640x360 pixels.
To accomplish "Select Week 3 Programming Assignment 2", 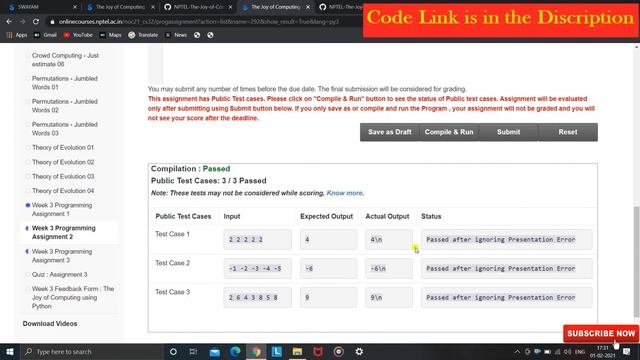I will tap(64, 232).
